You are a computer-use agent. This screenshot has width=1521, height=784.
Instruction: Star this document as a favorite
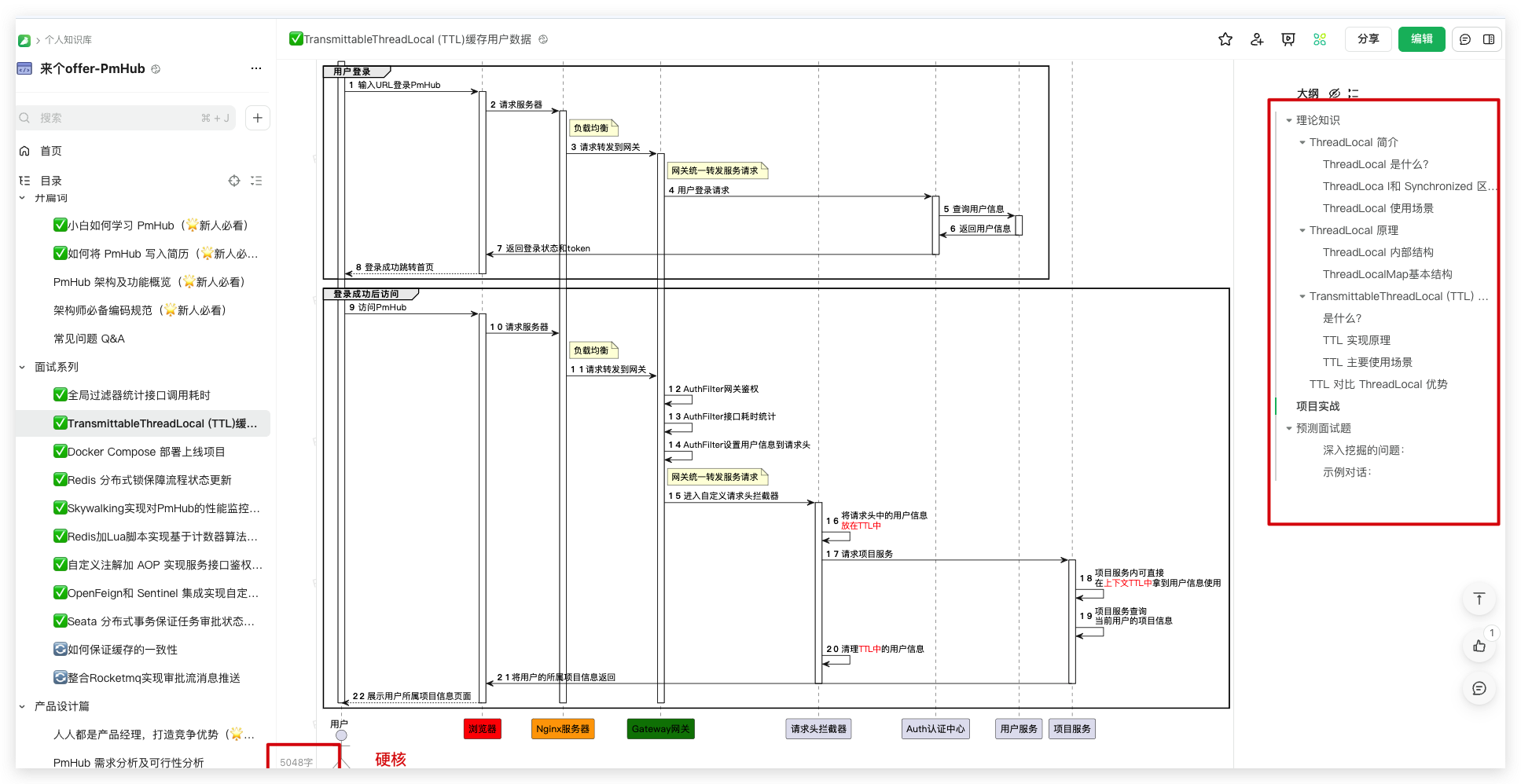(x=1225, y=39)
